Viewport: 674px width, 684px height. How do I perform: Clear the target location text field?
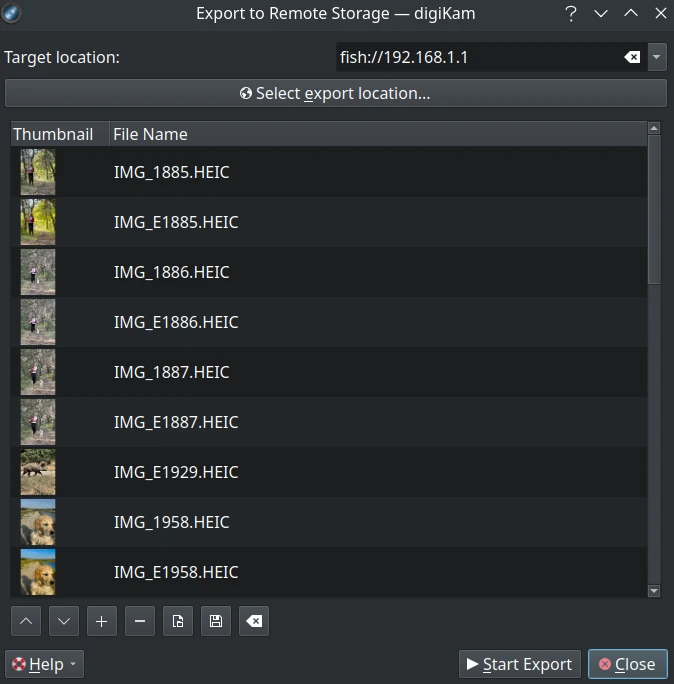tap(632, 58)
